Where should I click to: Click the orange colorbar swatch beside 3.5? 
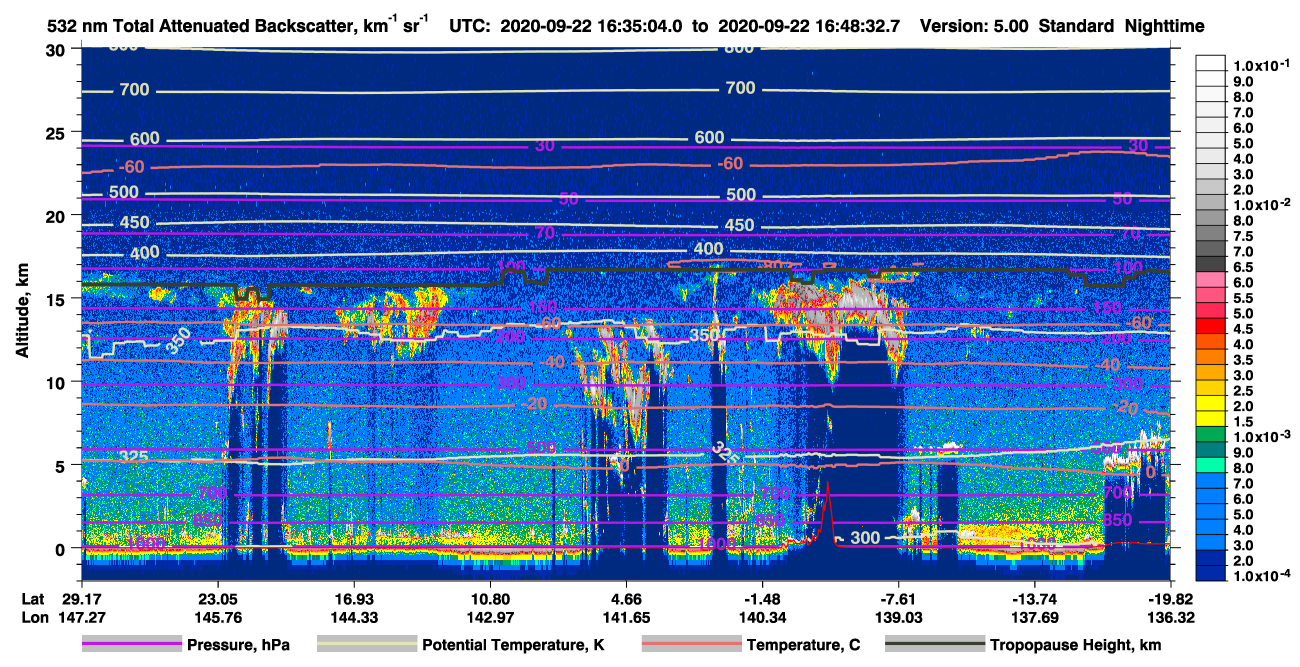click(x=1212, y=357)
